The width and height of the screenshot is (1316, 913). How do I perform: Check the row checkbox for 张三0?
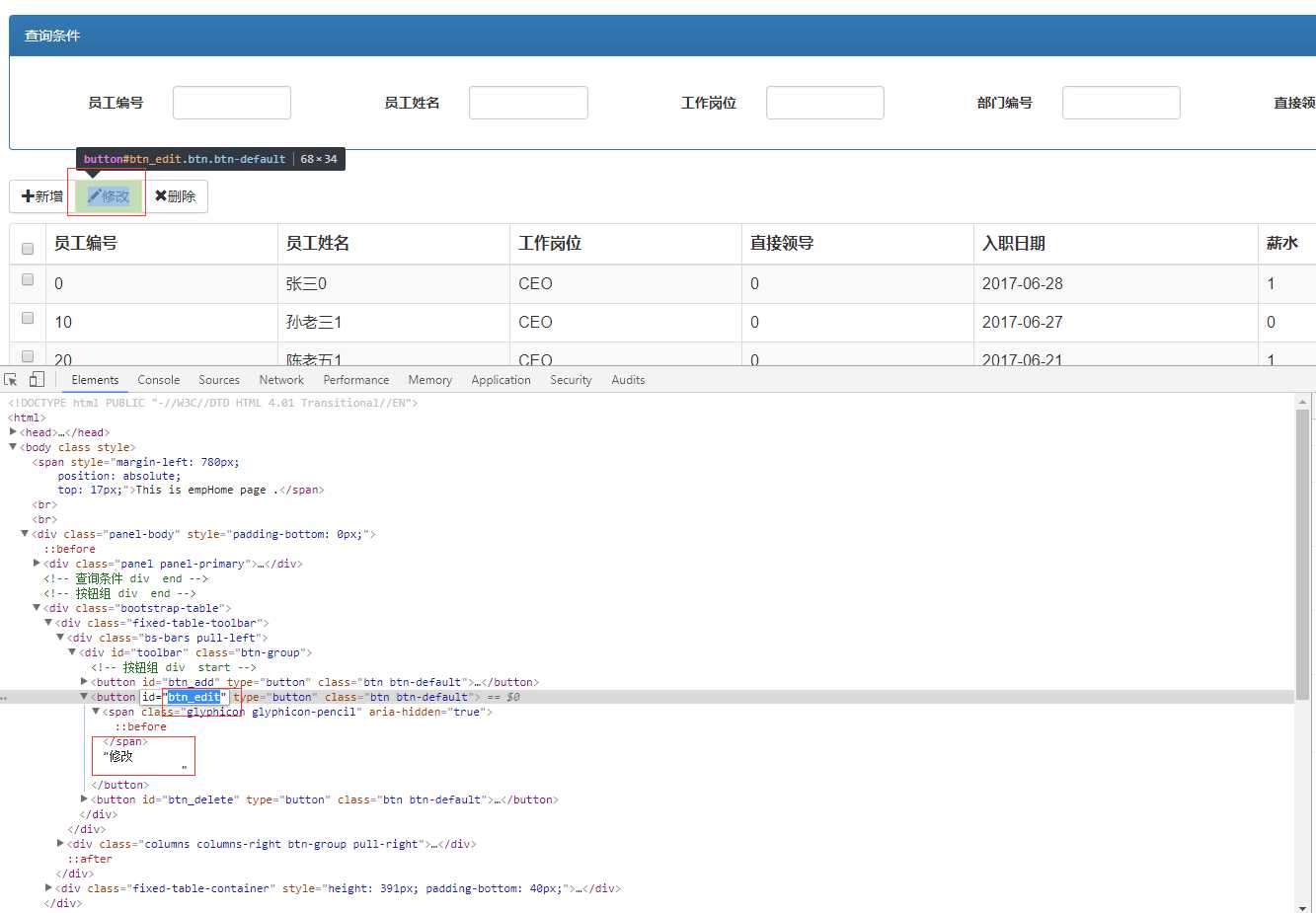click(x=28, y=279)
